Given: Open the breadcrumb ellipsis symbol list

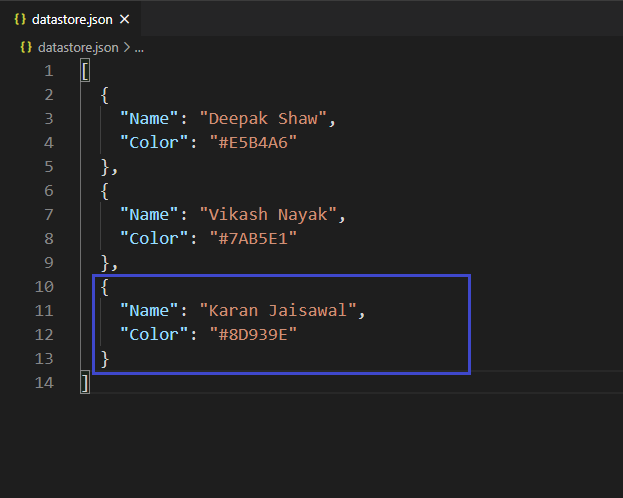Looking at the screenshot, I should [x=139, y=48].
